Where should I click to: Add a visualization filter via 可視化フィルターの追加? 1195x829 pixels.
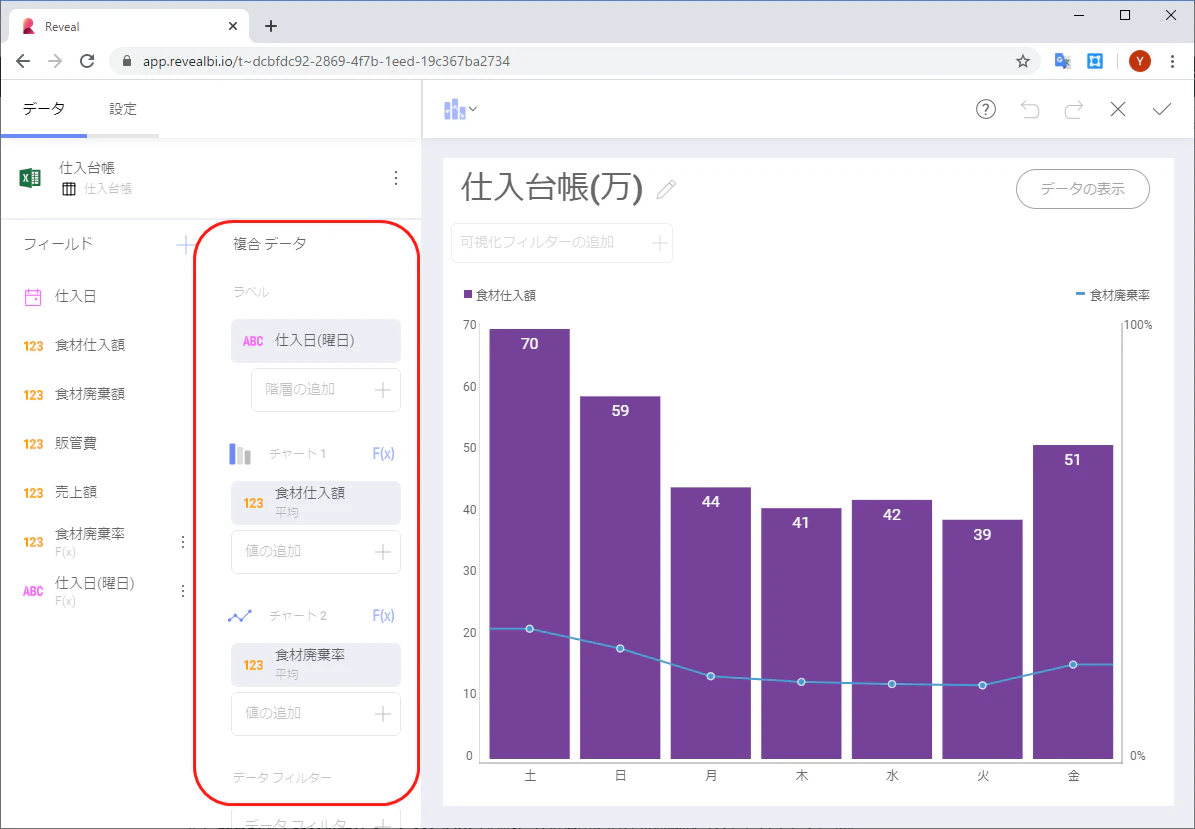pos(562,243)
